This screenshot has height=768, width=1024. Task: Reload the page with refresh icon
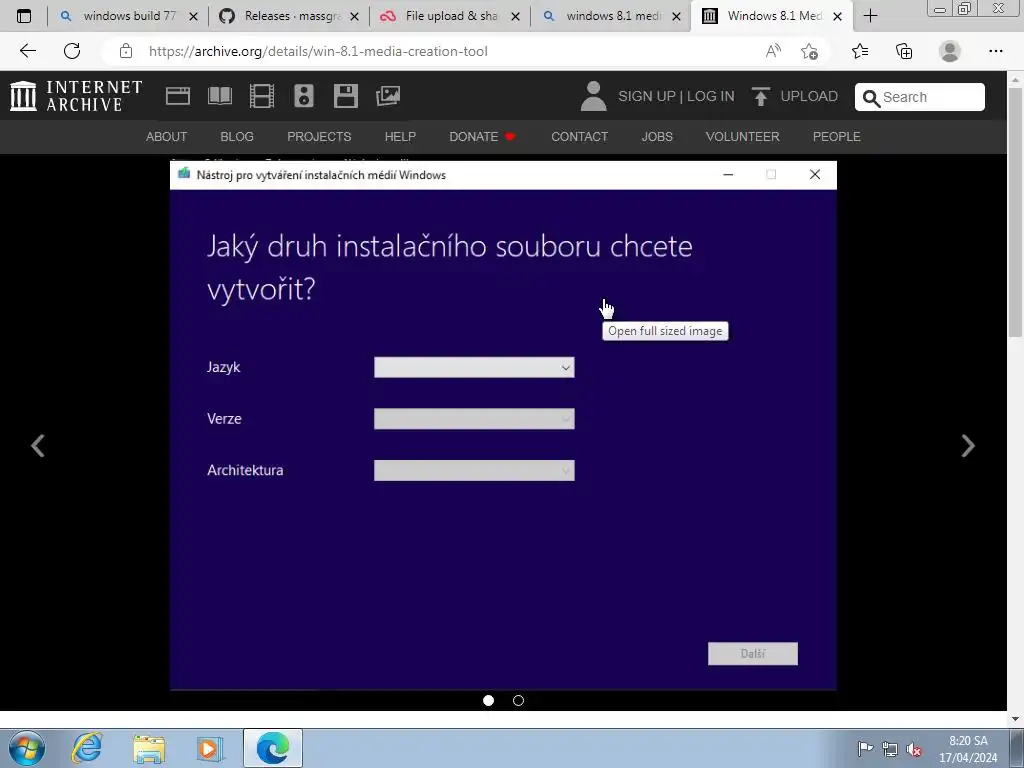pyautogui.click(x=72, y=51)
